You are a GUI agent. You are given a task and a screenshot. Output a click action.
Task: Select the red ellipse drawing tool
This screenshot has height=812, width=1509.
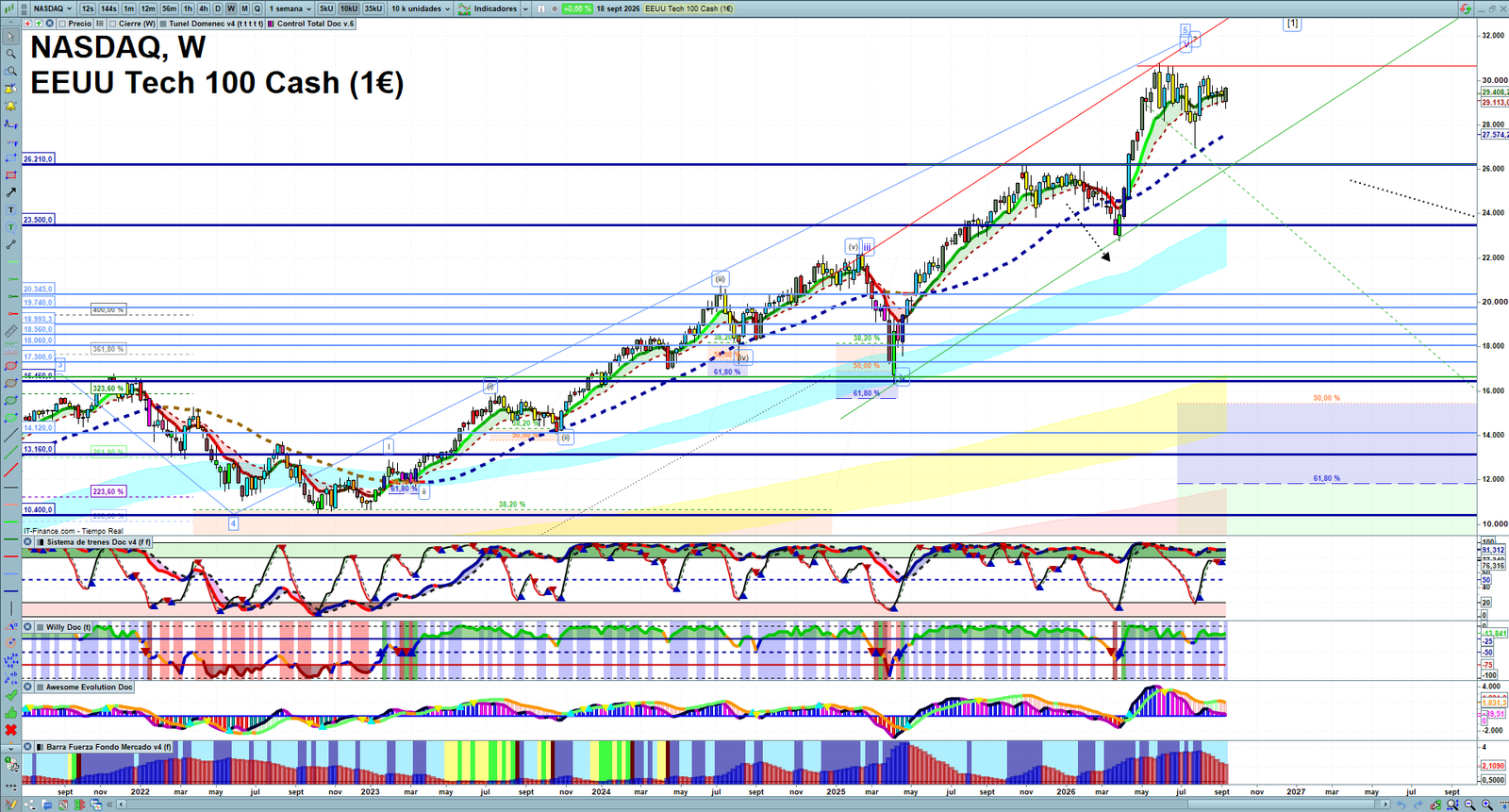(10, 366)
